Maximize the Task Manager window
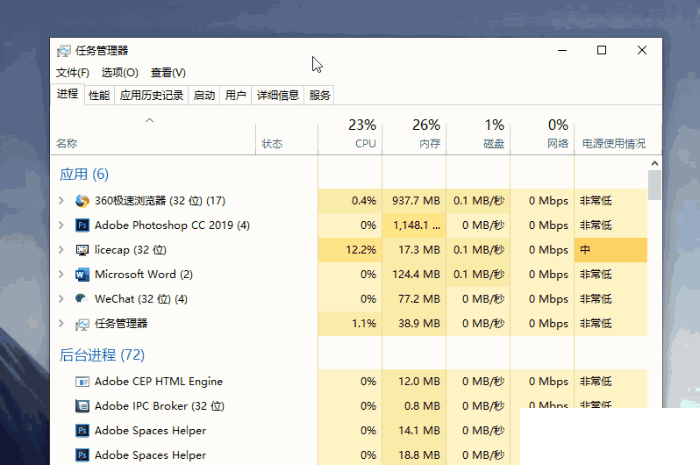Viewport: 700px width, 465px height. [601, 50]
